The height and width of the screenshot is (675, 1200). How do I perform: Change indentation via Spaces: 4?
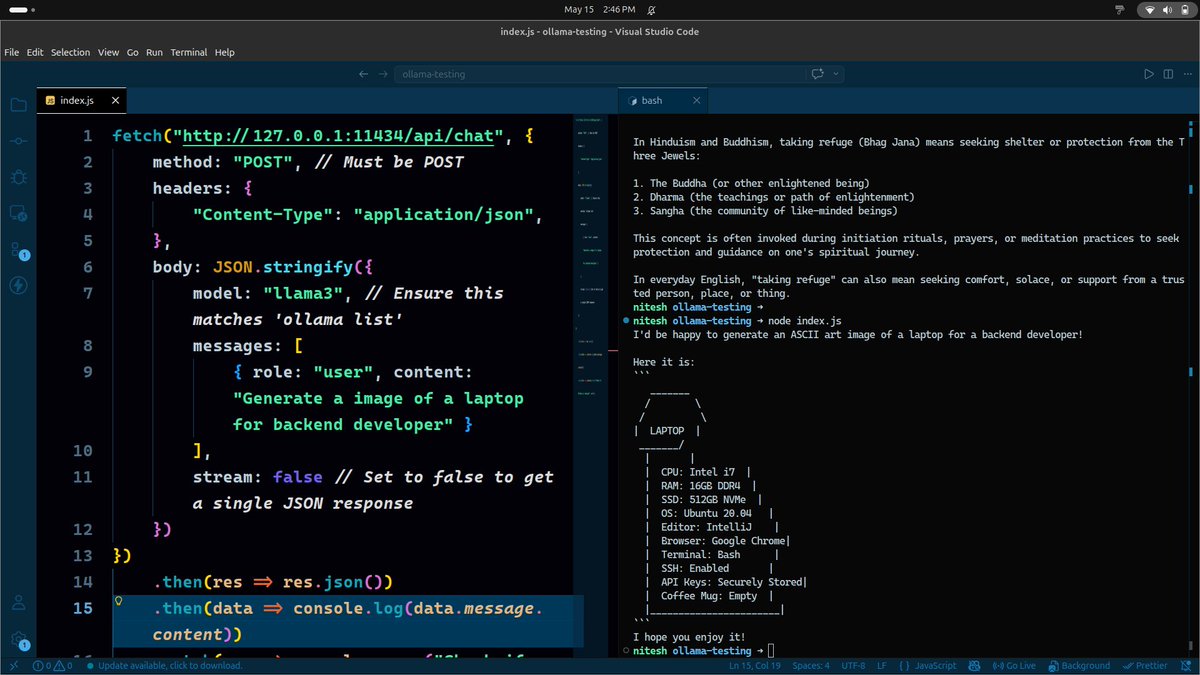pos(812,666)
